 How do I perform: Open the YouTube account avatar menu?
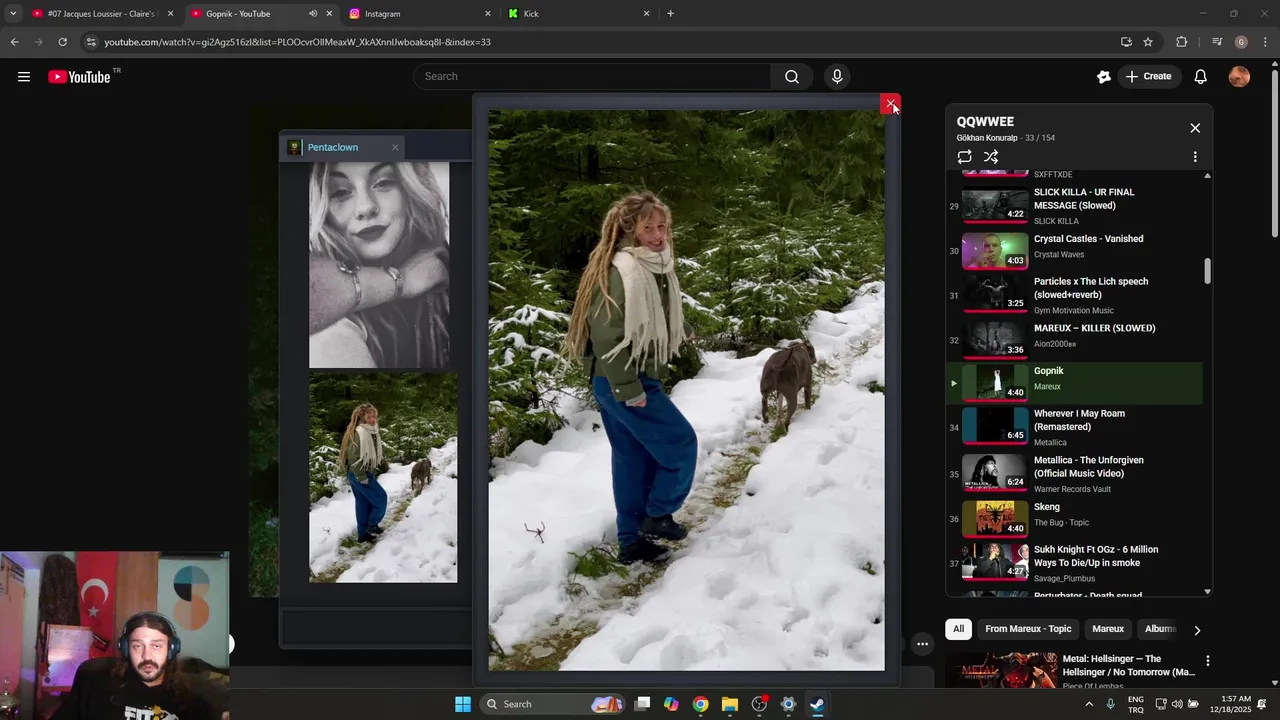(1239, 77)
